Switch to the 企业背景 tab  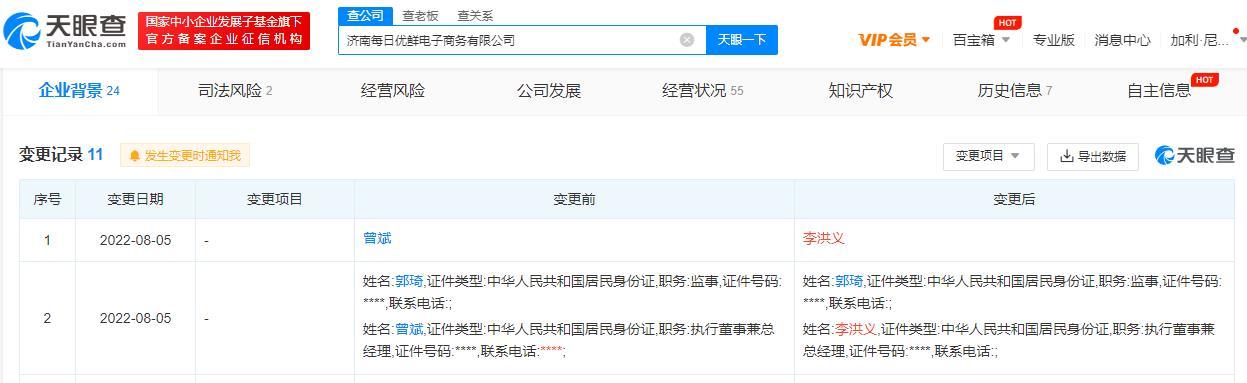pos(79,91)
